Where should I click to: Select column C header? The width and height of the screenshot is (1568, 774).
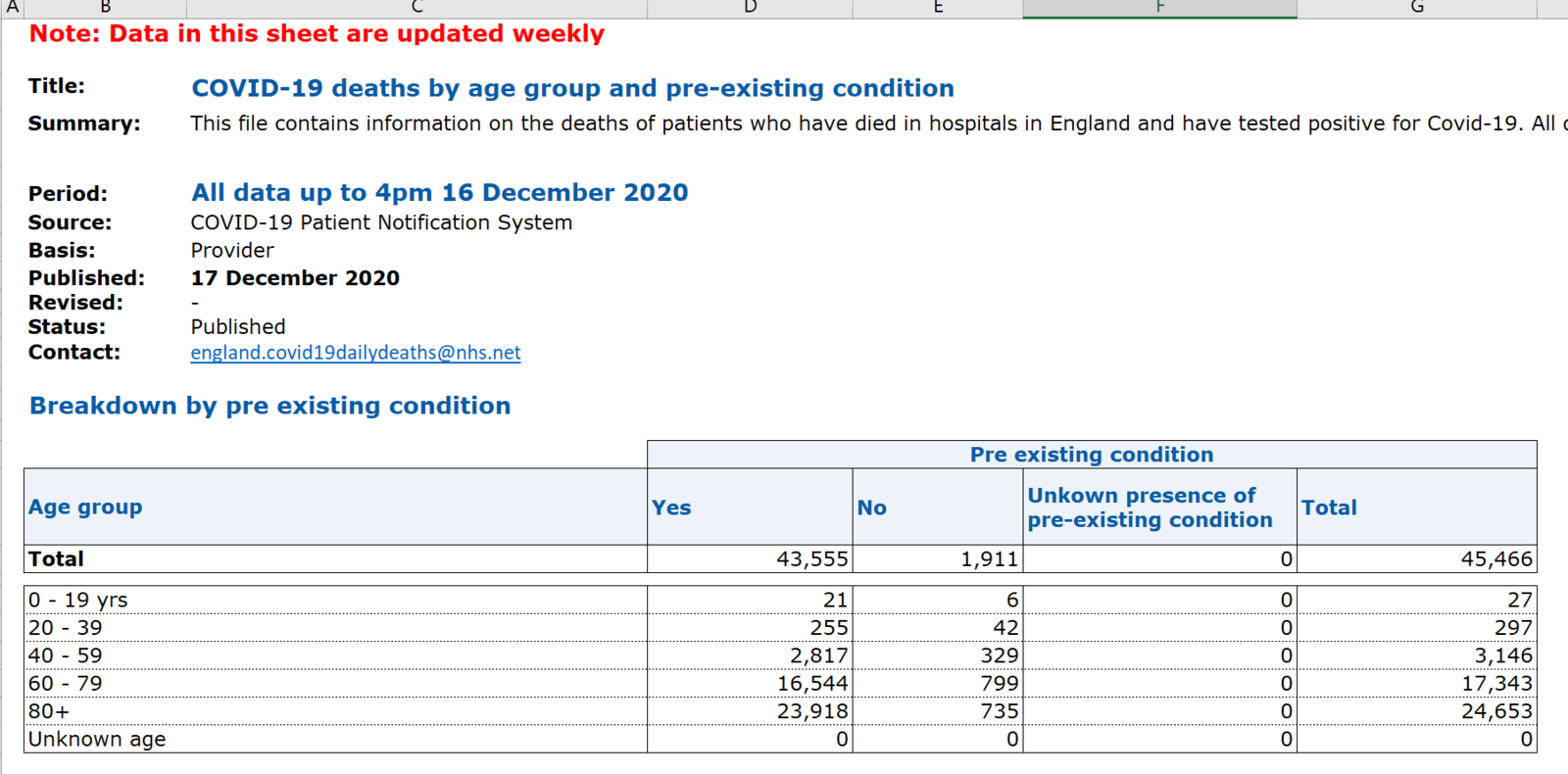416,8
